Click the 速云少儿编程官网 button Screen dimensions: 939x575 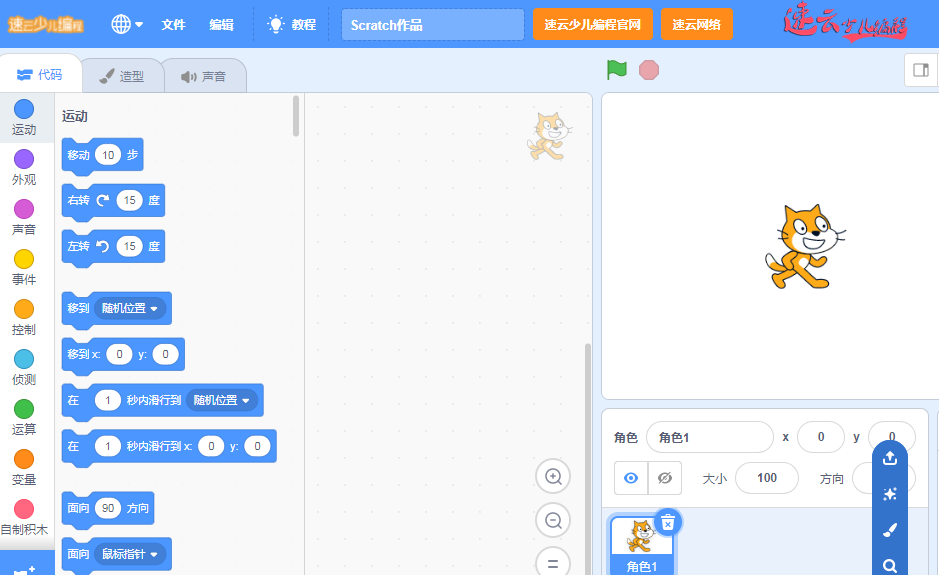592,24
